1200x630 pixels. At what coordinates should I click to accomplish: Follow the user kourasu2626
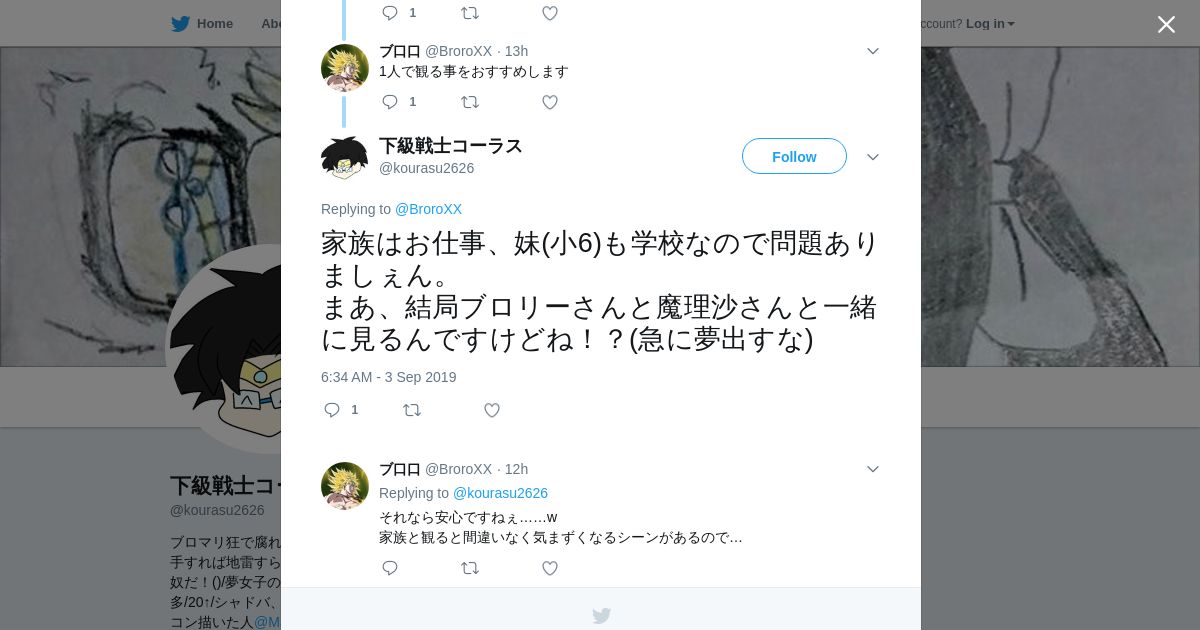coord(794,156)
